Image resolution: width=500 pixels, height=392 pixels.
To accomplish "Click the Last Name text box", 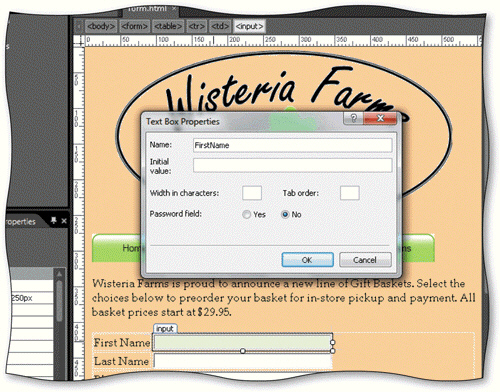I will pos(243,361).
